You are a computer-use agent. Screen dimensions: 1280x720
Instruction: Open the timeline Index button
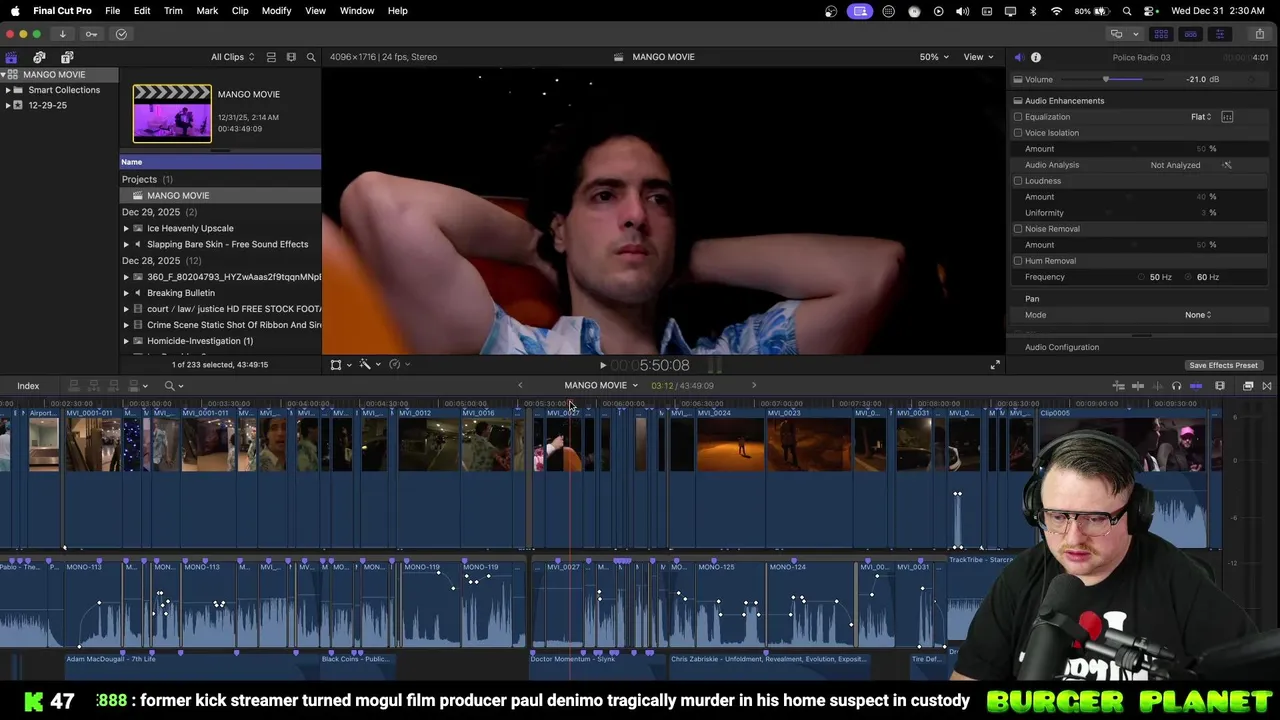click(28, 386)
